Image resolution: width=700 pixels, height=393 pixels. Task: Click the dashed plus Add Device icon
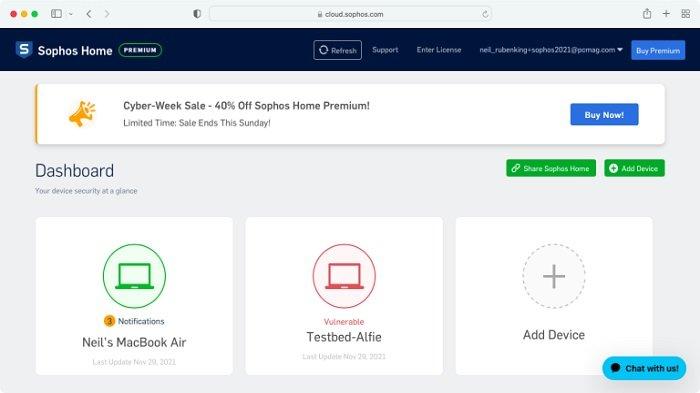(x=554, y=276)
